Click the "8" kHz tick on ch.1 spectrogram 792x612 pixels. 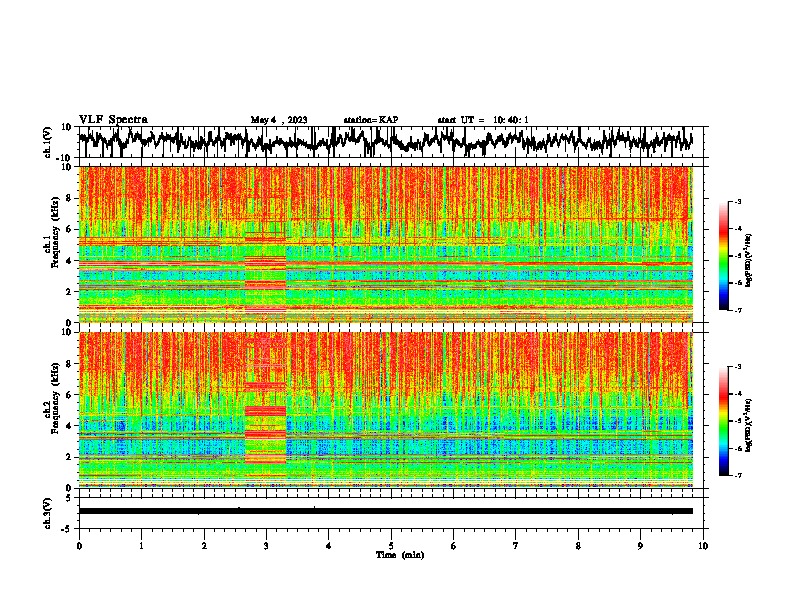pyautogui.click(x=69, y=198)
